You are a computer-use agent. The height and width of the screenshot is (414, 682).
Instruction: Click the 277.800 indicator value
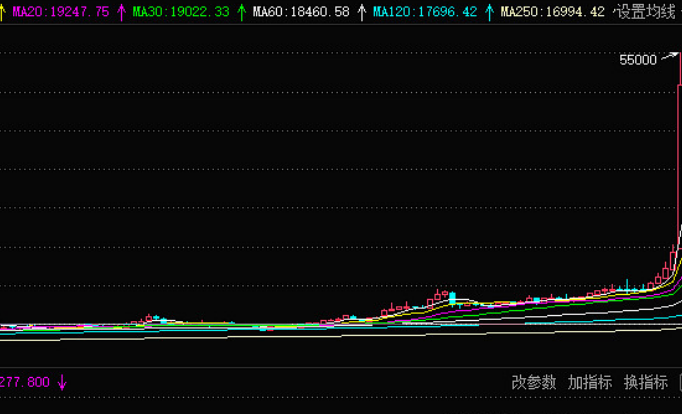24,382
